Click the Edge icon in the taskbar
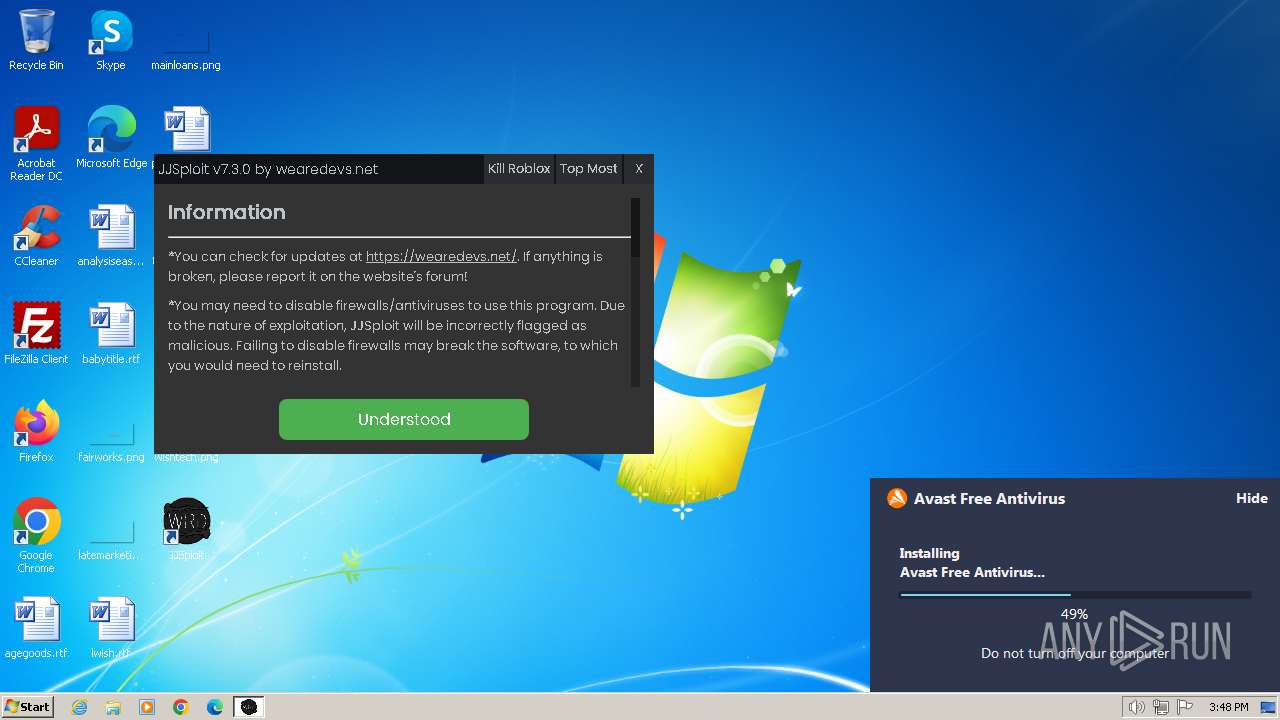This screenshot has height=720, width=1280. pos(215,707)
